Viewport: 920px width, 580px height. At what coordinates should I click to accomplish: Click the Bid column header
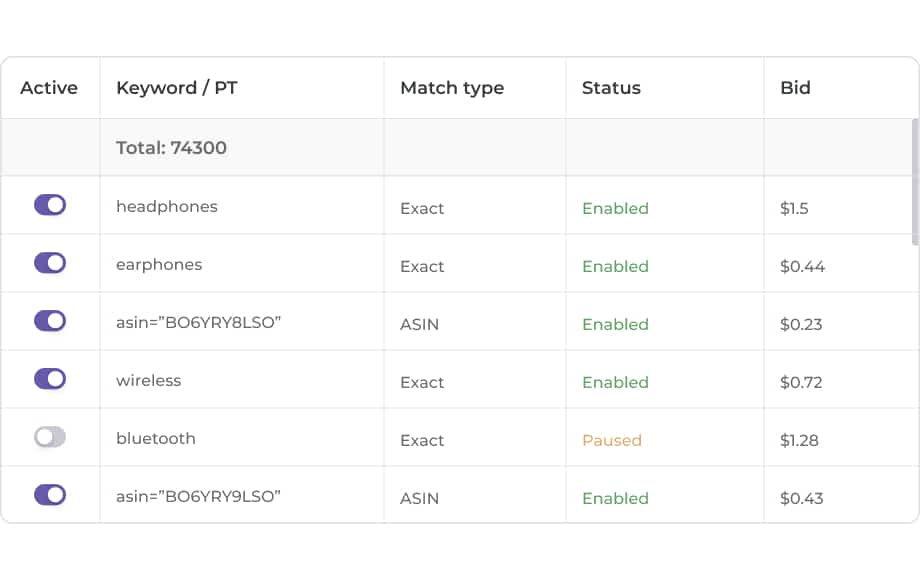[795, 88]
